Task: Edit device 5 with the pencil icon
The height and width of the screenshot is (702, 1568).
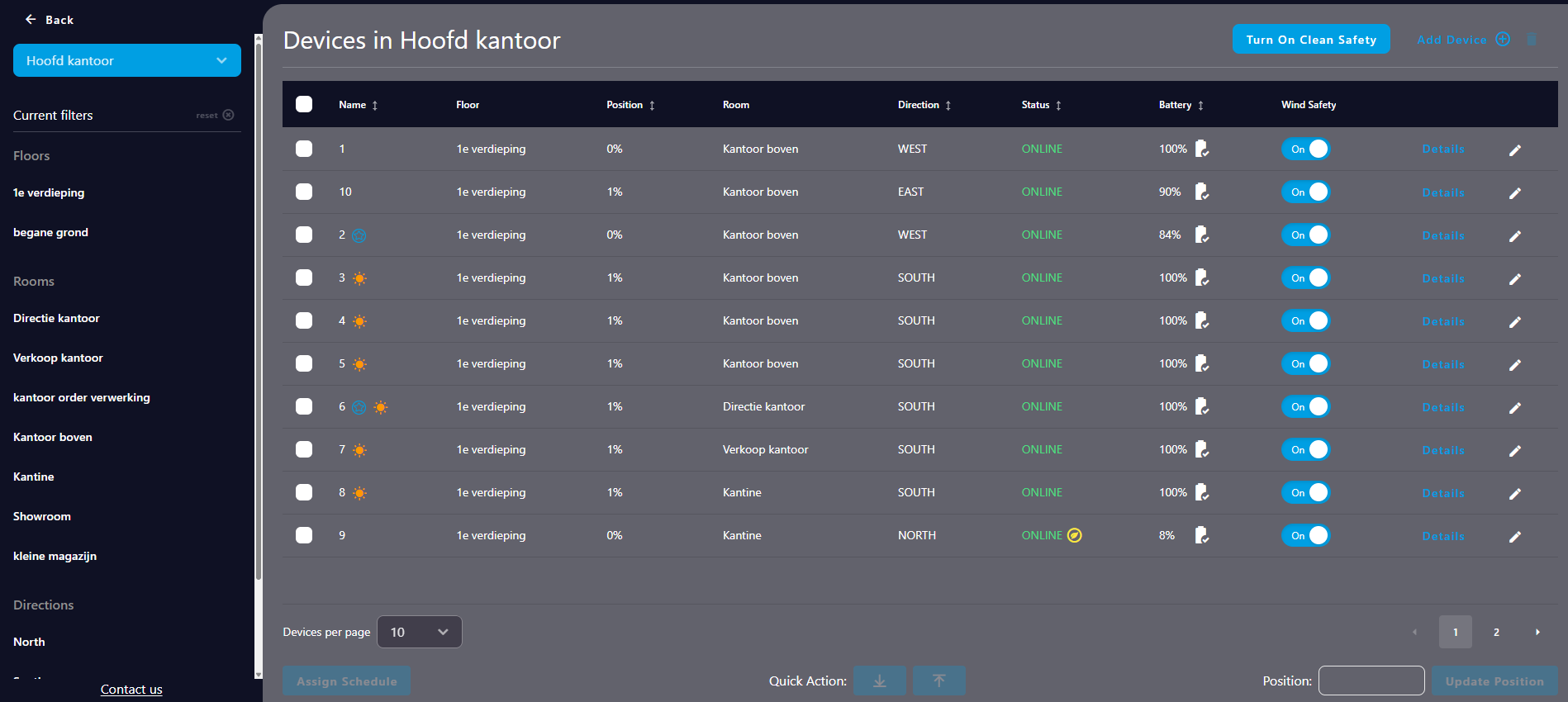Action: click(1515, 364)
